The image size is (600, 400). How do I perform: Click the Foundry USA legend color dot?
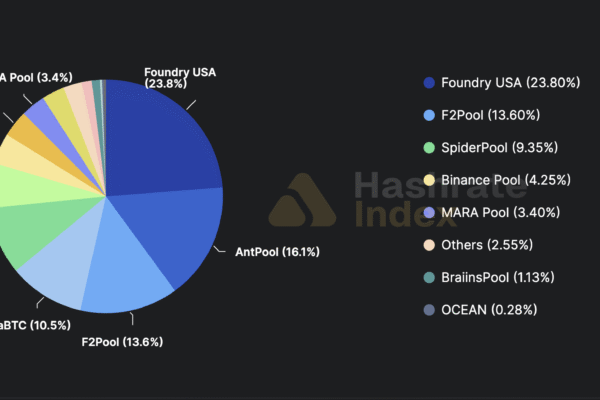(x=429, y=83)
